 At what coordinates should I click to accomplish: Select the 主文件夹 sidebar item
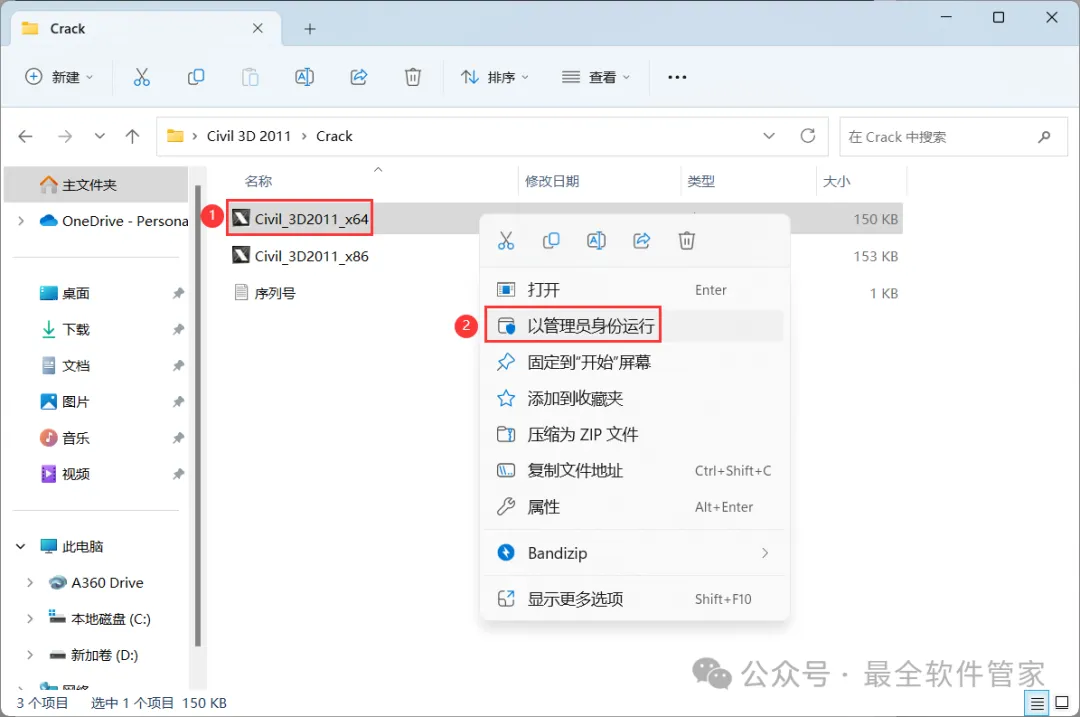coord(96,185)
